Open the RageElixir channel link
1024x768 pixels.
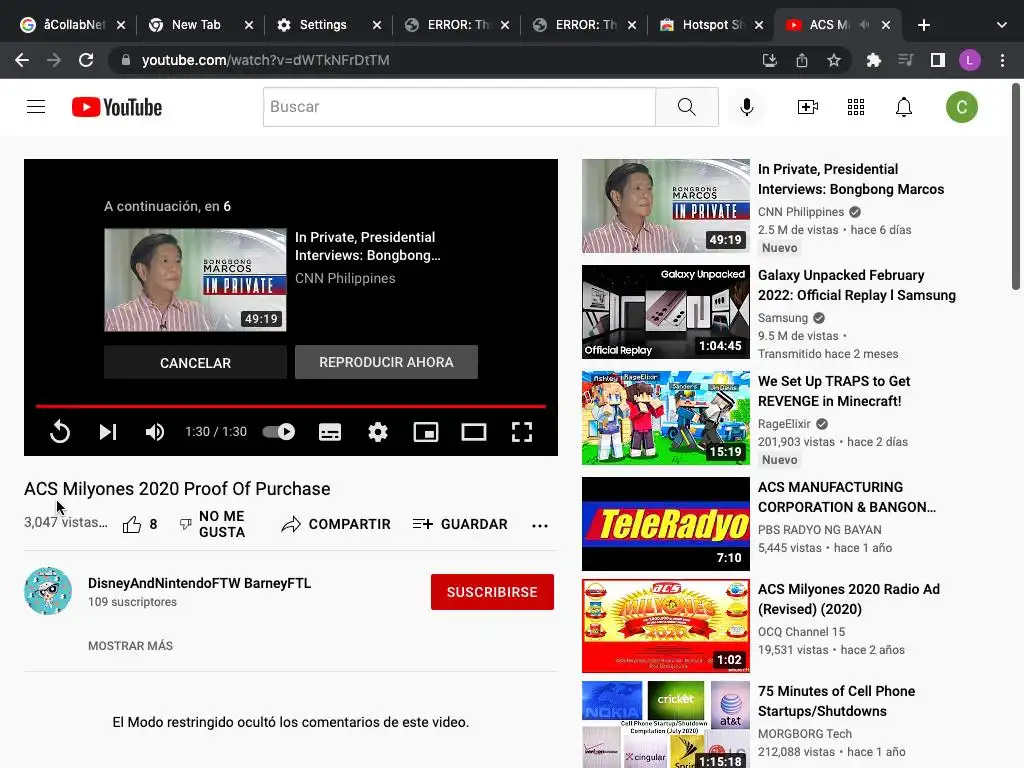(x=784, y=424)
